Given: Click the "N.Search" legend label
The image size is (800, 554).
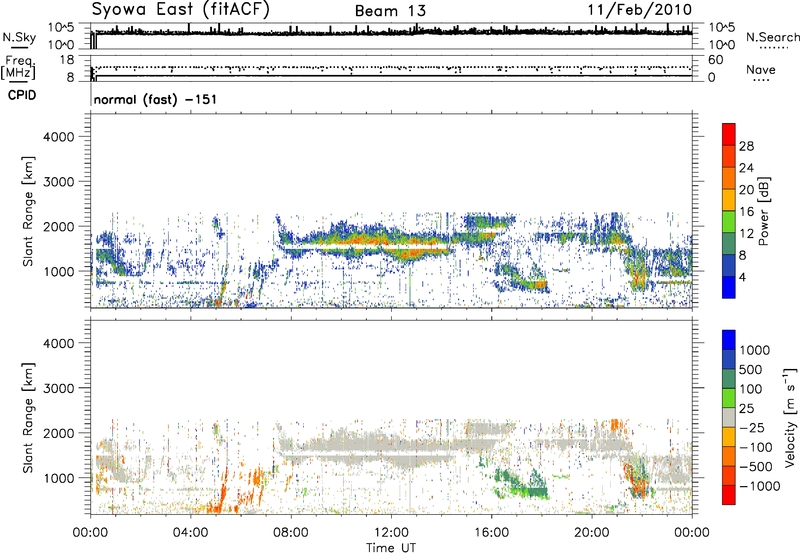Looking at the screenshot, I should point(773,37).
